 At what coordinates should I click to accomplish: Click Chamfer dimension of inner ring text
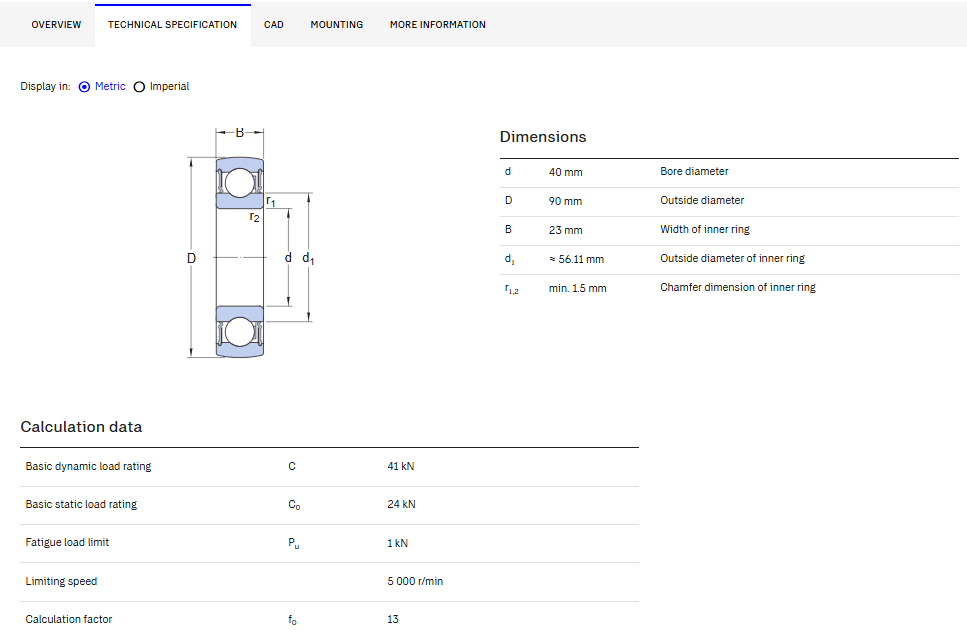tap(738, 287)
